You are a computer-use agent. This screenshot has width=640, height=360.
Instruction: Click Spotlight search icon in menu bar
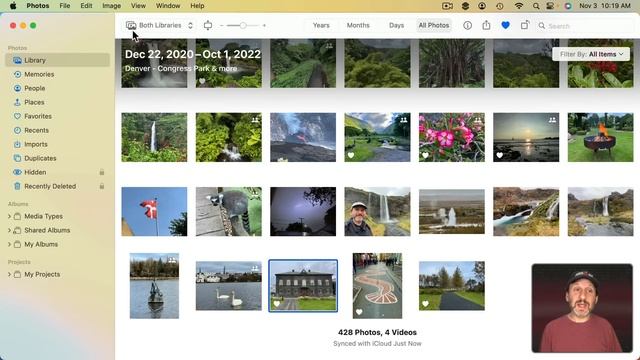(x=536, y=6)
